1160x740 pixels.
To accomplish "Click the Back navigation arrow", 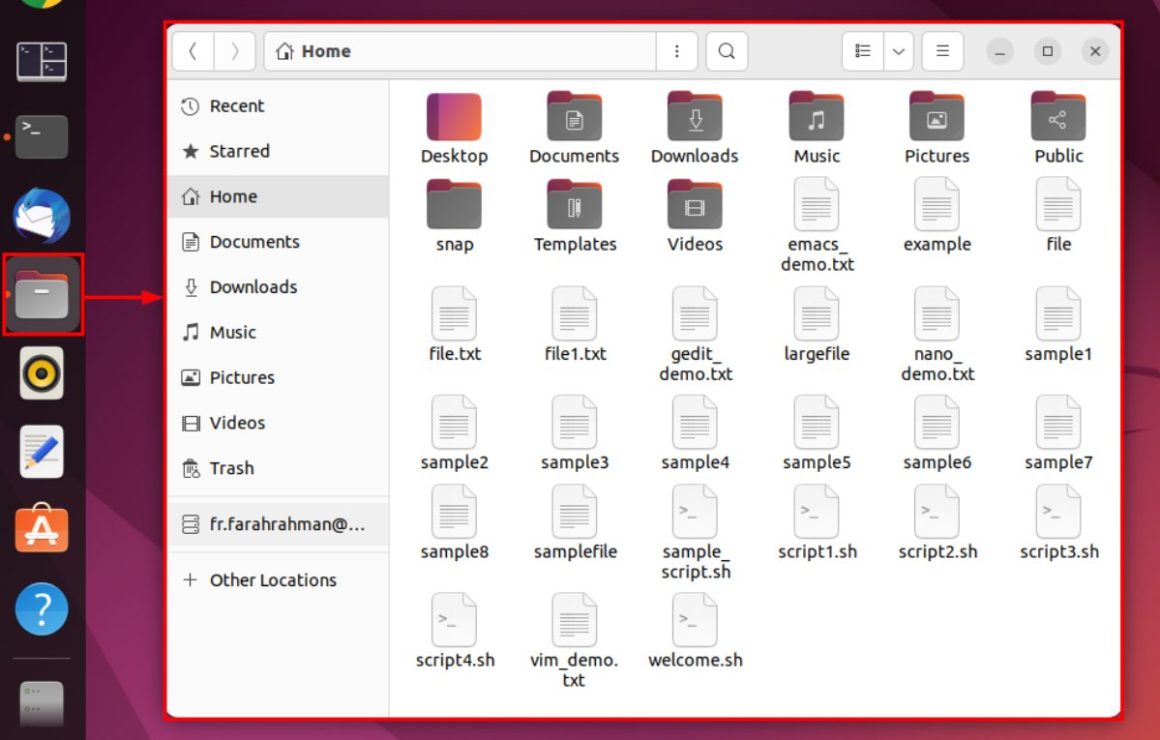I will [193, 51].
